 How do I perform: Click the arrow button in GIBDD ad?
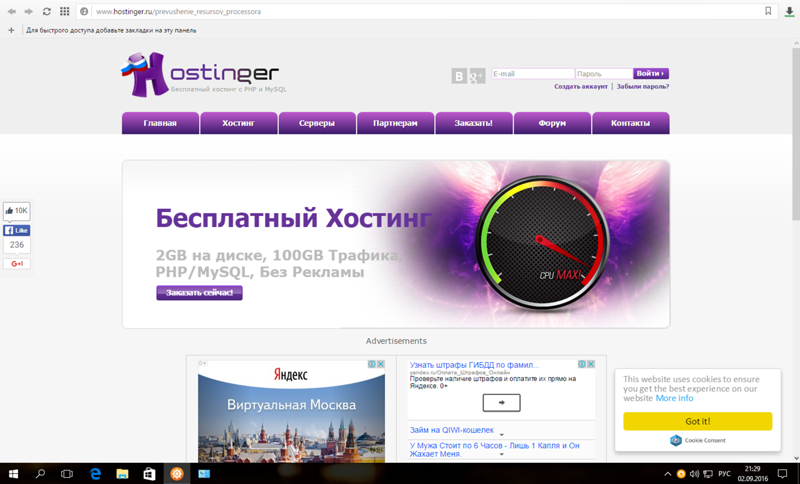coord(502,403)
